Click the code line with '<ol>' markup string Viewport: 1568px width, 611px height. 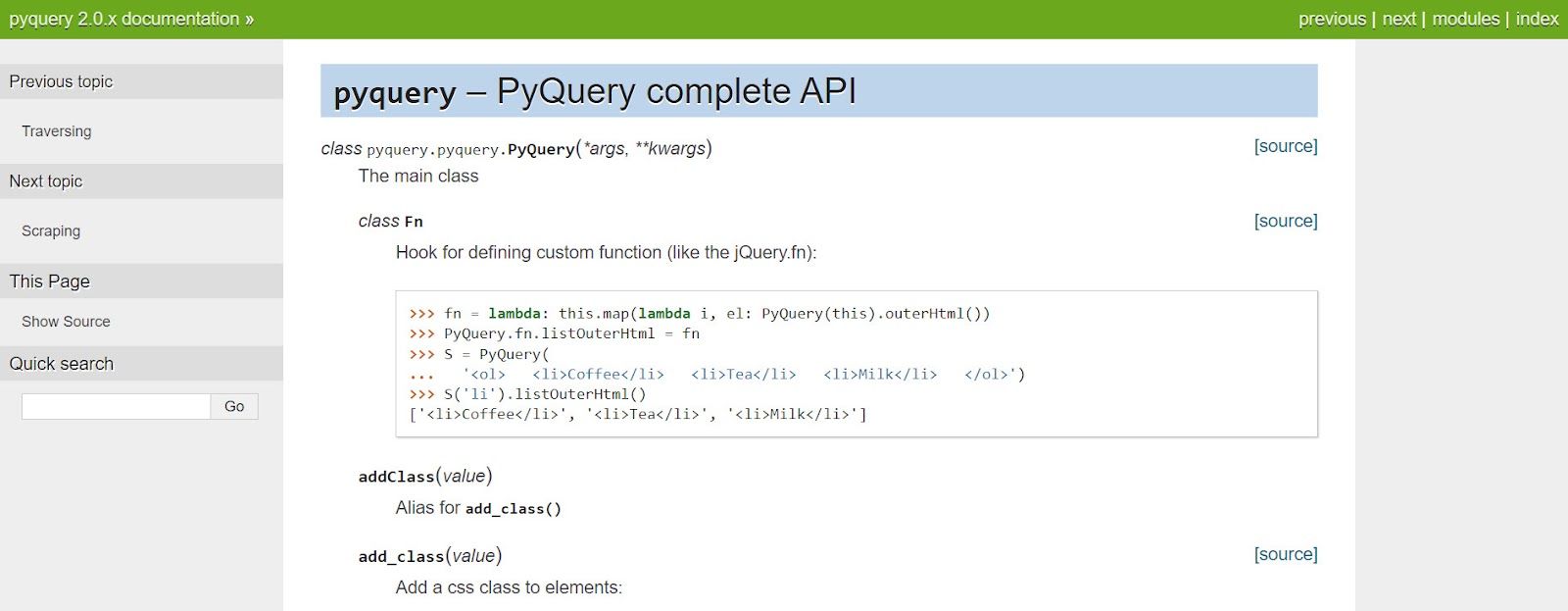(717, 374)
